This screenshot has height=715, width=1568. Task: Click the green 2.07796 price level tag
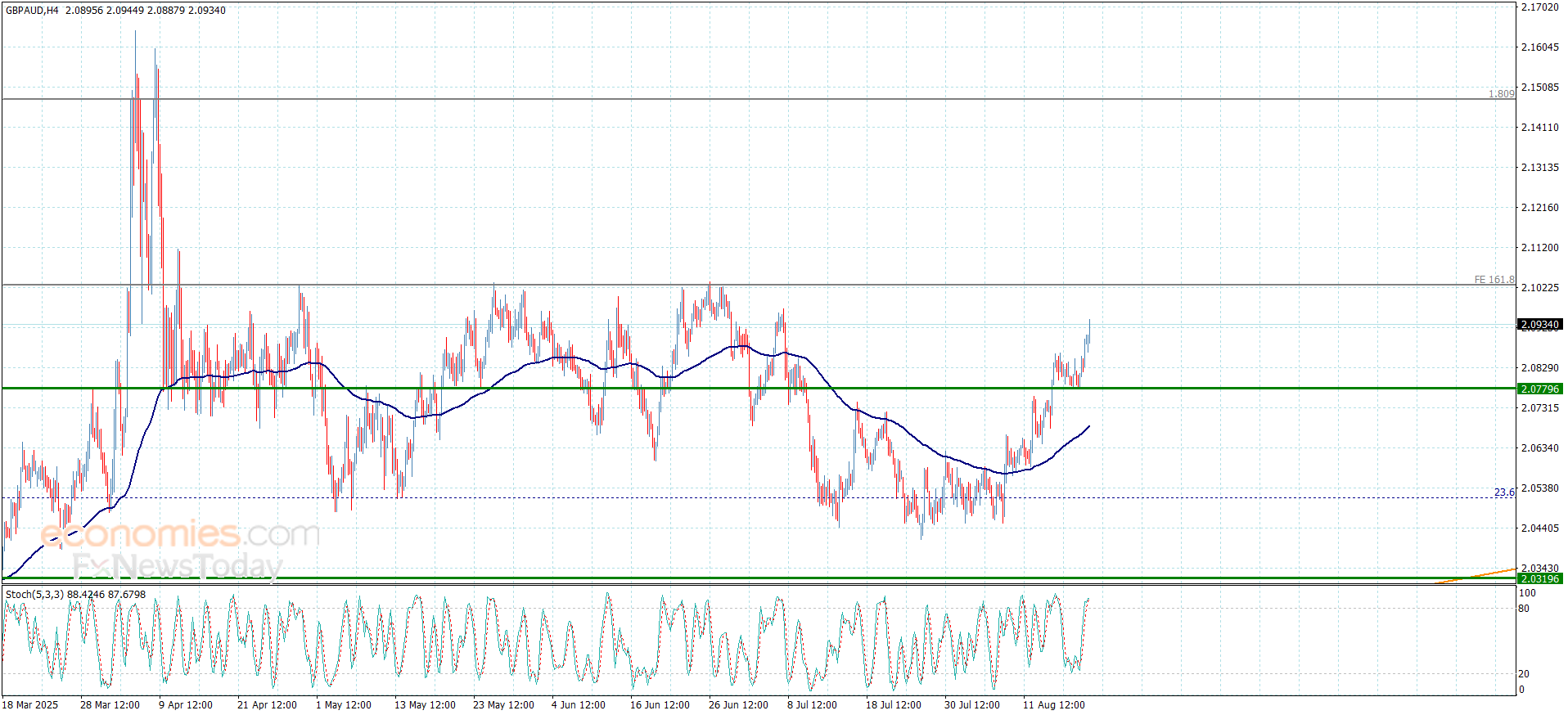(1539, 389)
